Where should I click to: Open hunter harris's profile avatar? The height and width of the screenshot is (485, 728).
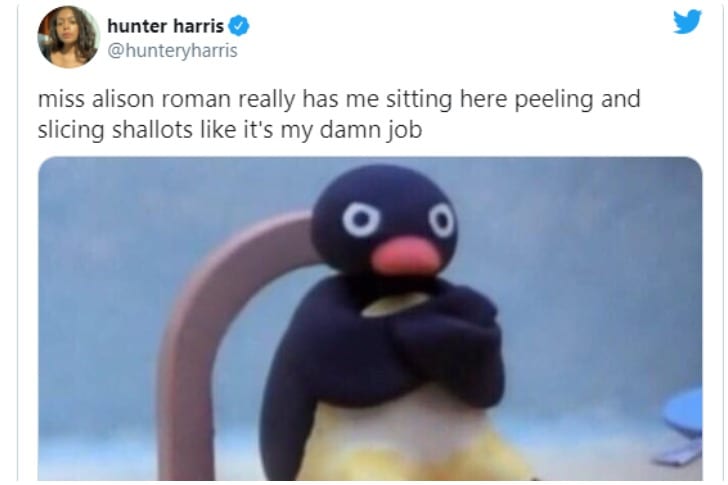point(68,37)
